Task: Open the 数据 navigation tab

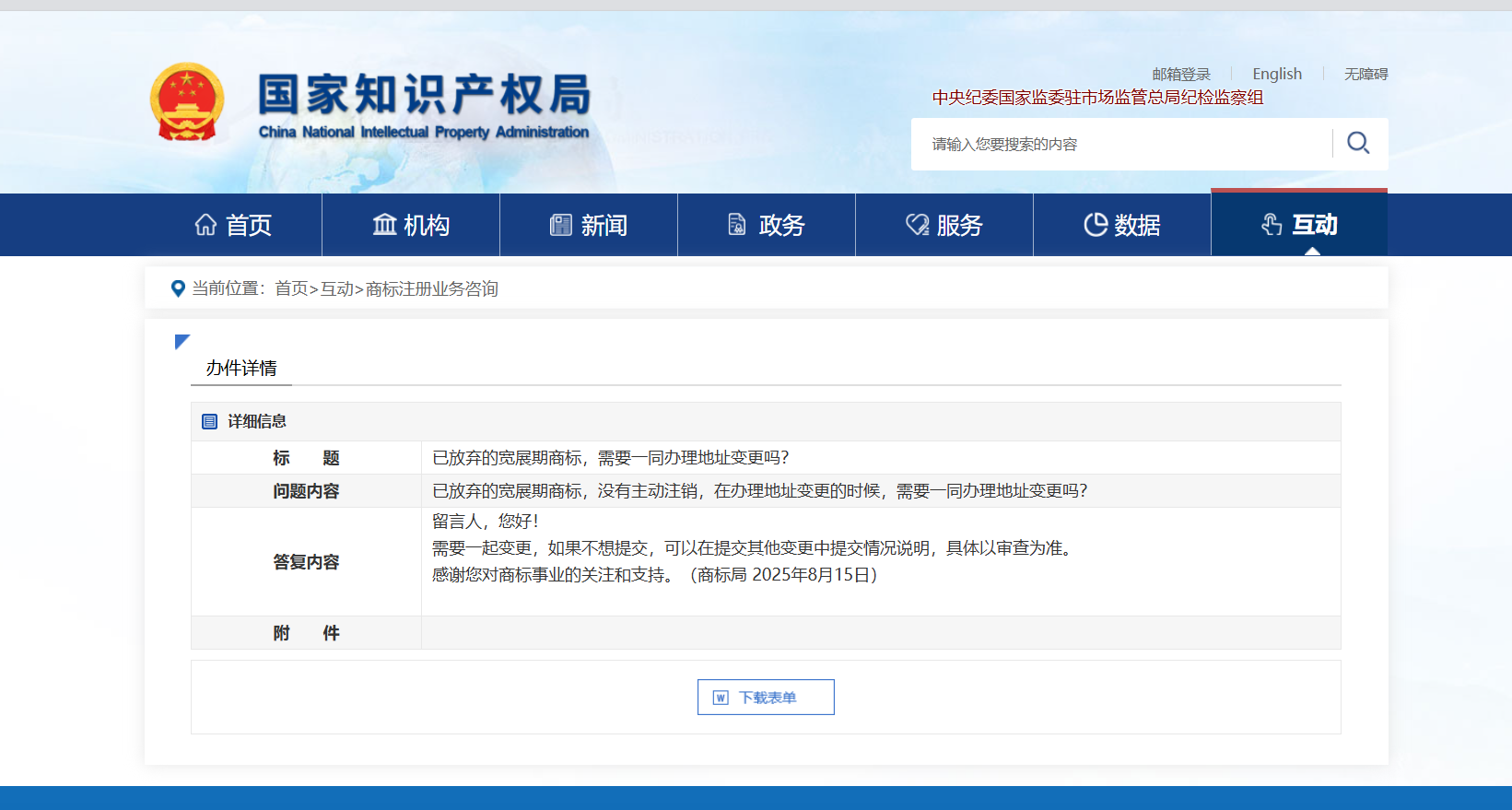Action: (1122, 225)
